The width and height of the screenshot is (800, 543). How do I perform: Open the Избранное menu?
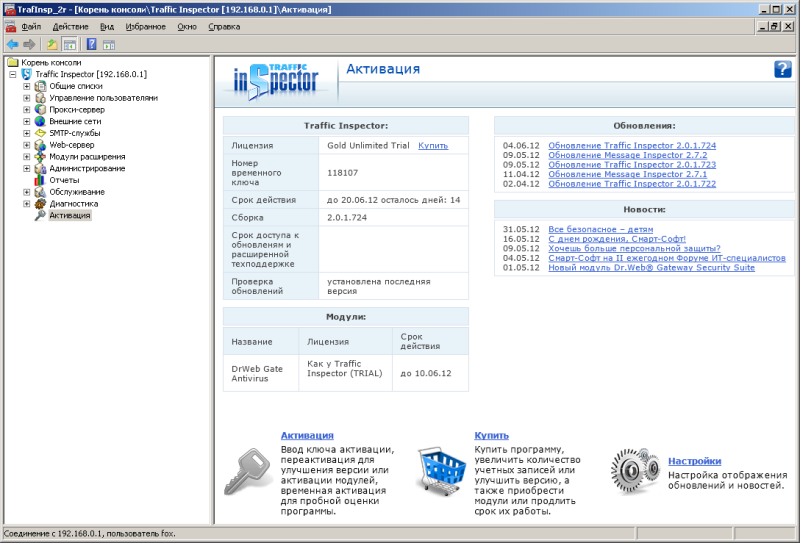(145, 27)
